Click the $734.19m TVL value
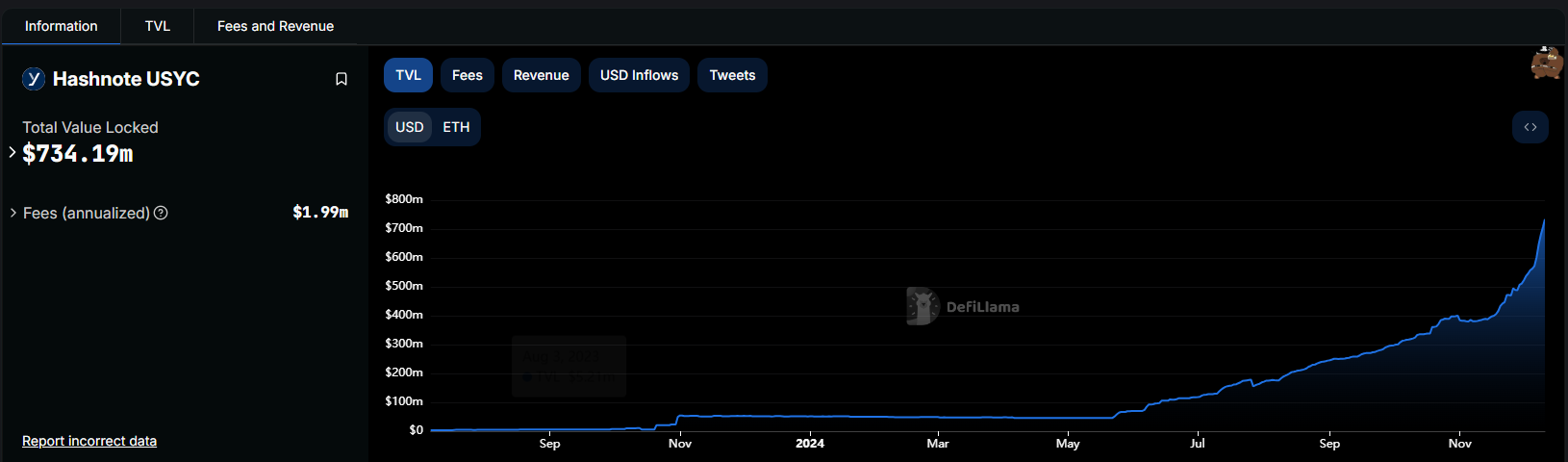 pos(78,154)
